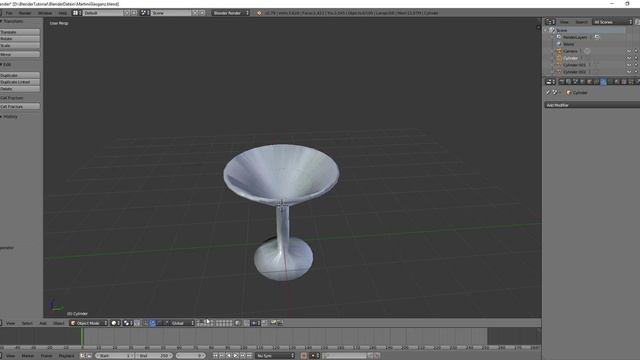Click the Cell Fracture button
The height and width of the screenshot is (360, 640).
pyautogui.click(x=20, y=107)
